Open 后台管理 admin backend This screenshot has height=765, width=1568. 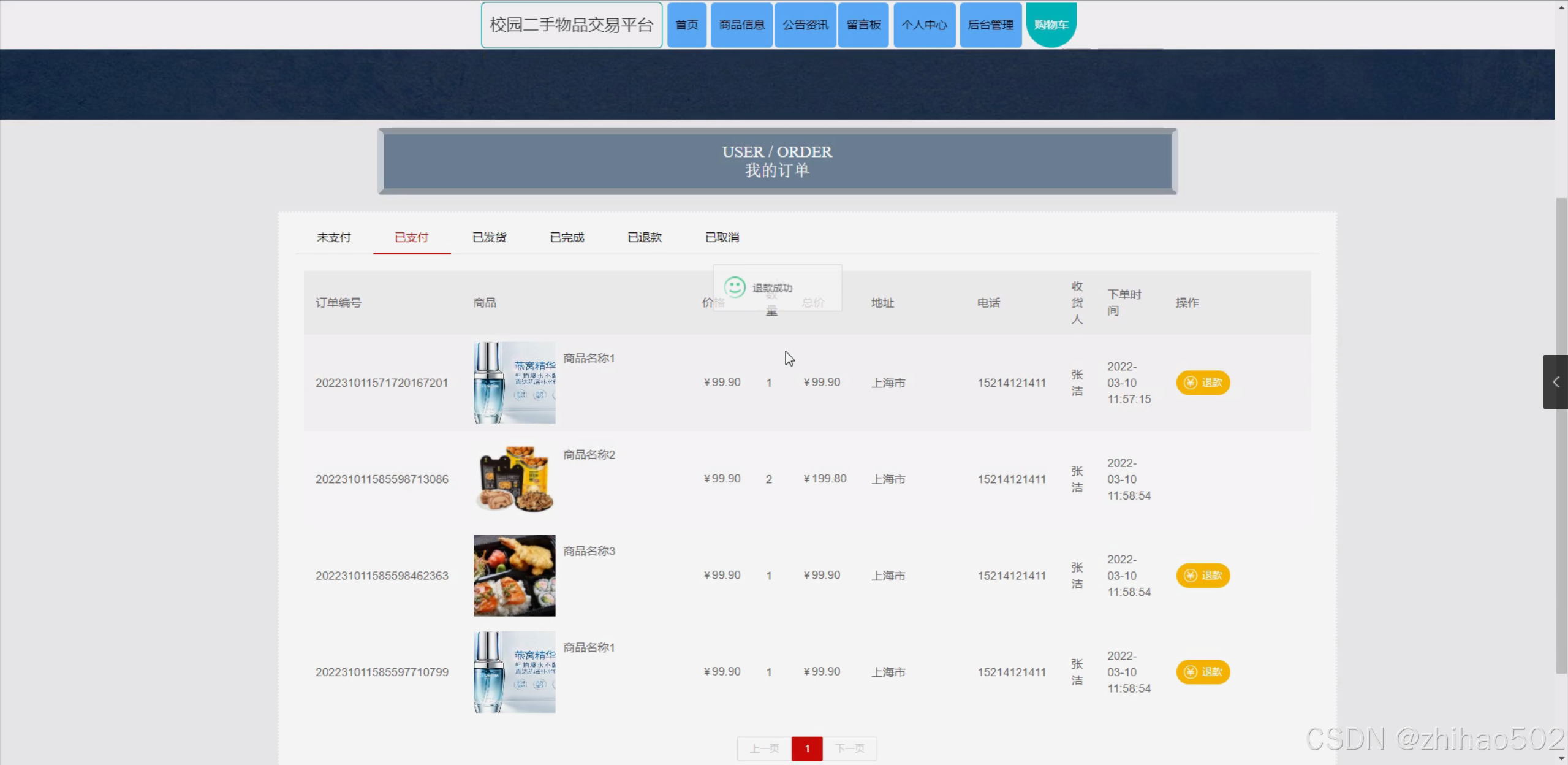point(990,25)
